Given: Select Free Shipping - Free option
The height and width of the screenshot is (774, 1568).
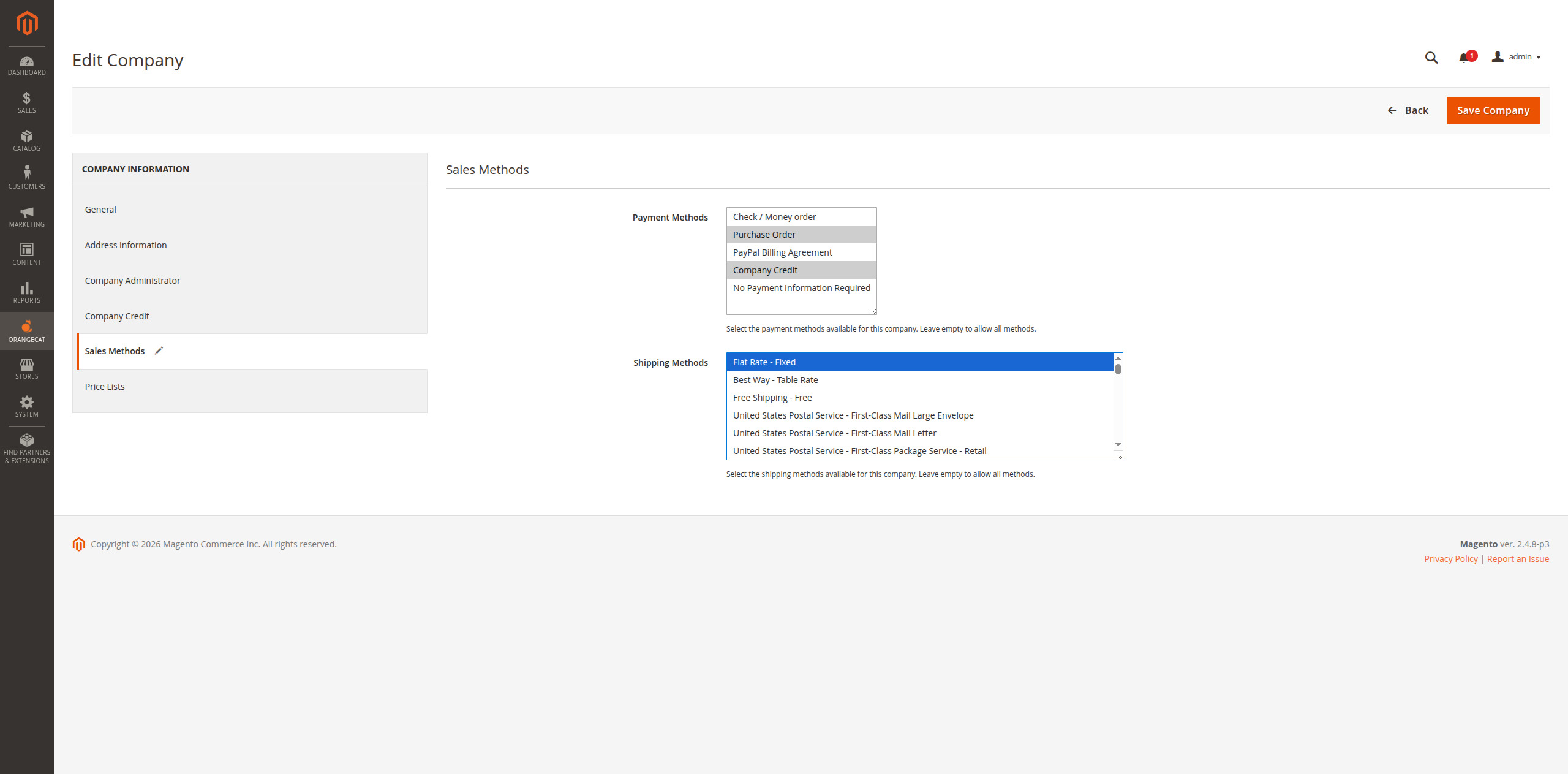Looking at the screenshot, I should [x=772, y=398].
